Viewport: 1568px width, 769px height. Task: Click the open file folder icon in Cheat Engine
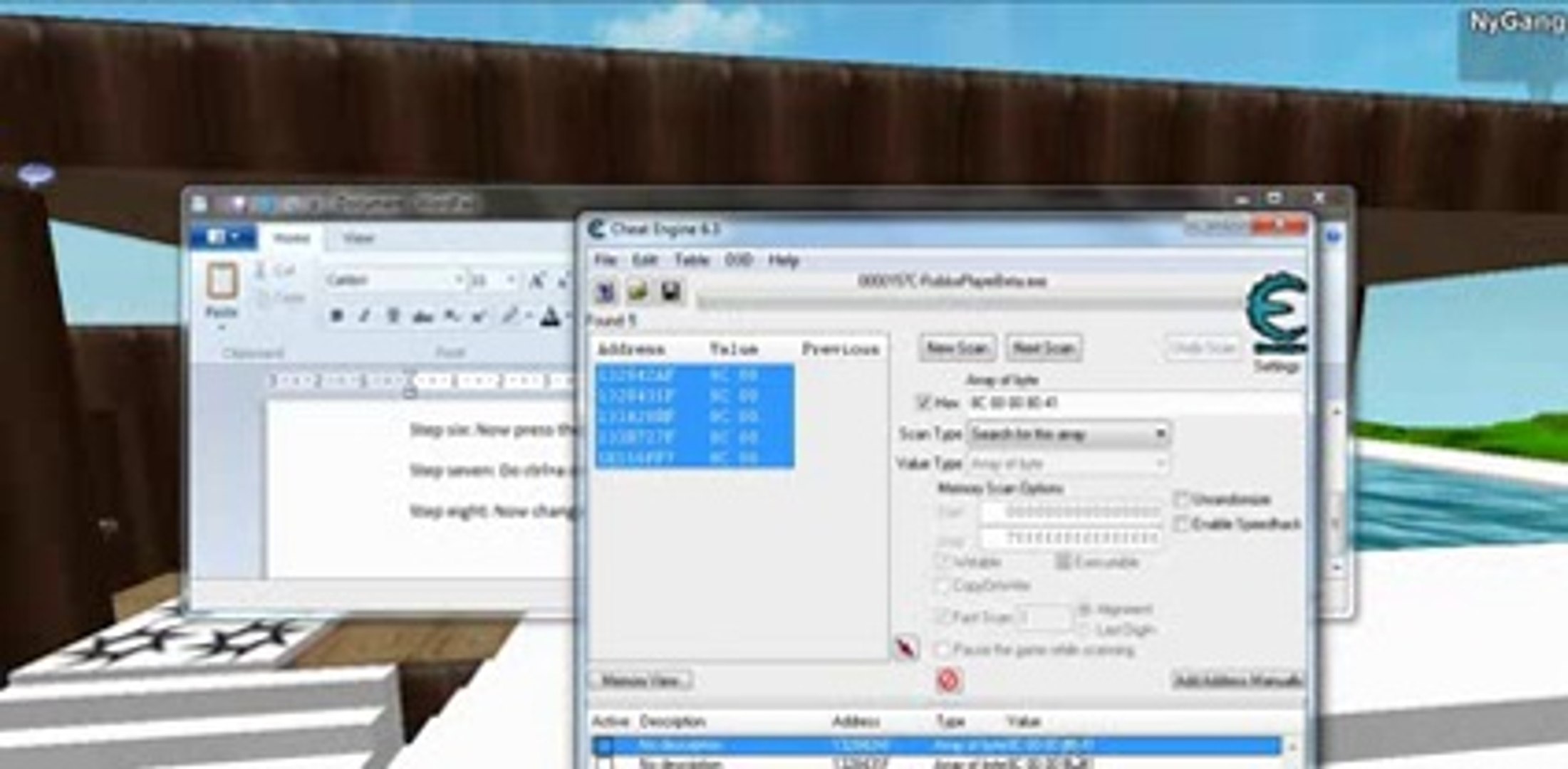pyautogui.click(x=638, y=292)
